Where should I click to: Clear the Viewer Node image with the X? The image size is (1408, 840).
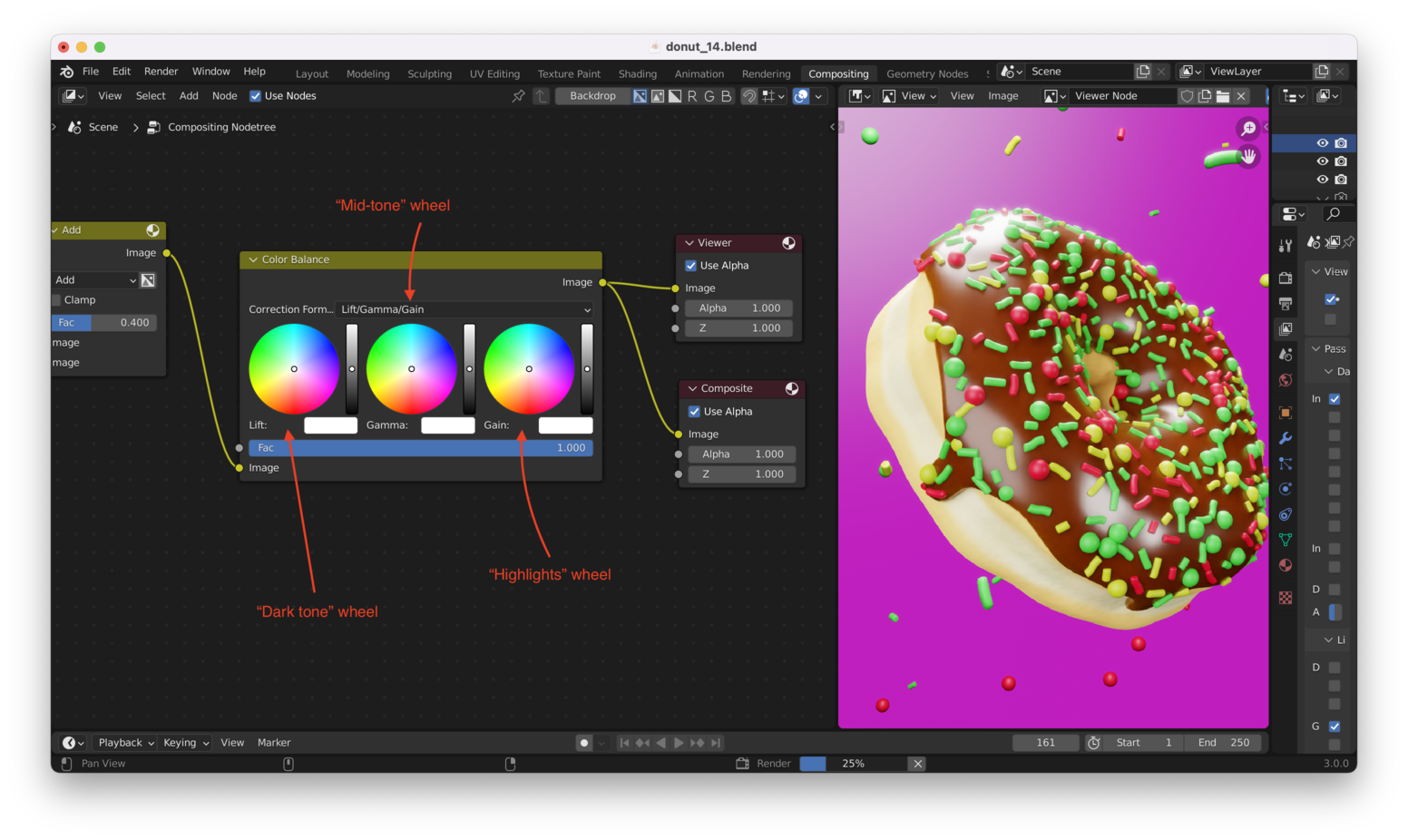[1241, 95]
